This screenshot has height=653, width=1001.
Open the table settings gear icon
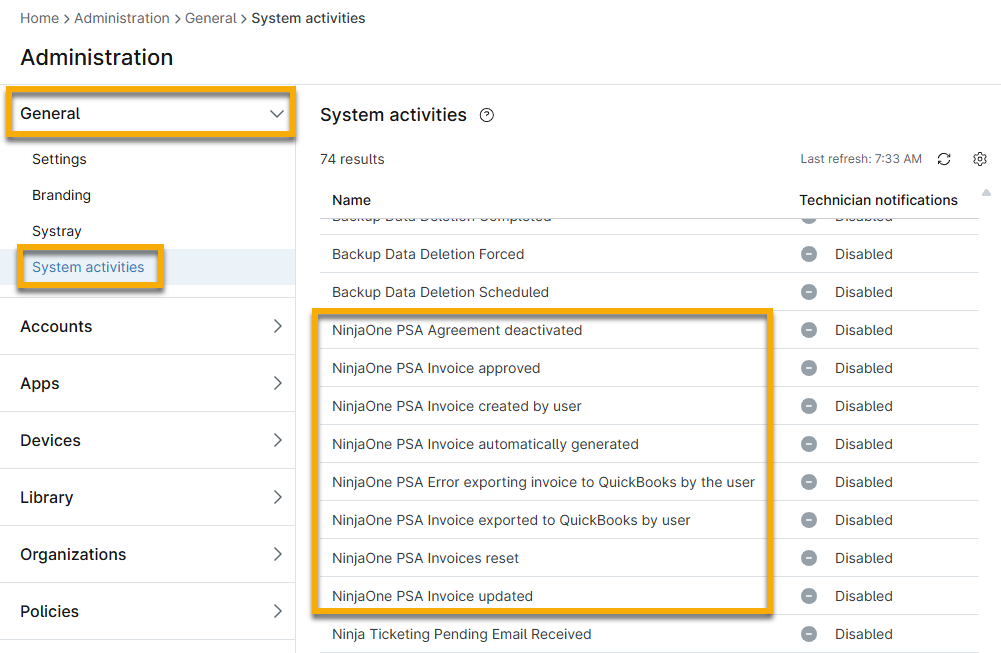(980, 159)
